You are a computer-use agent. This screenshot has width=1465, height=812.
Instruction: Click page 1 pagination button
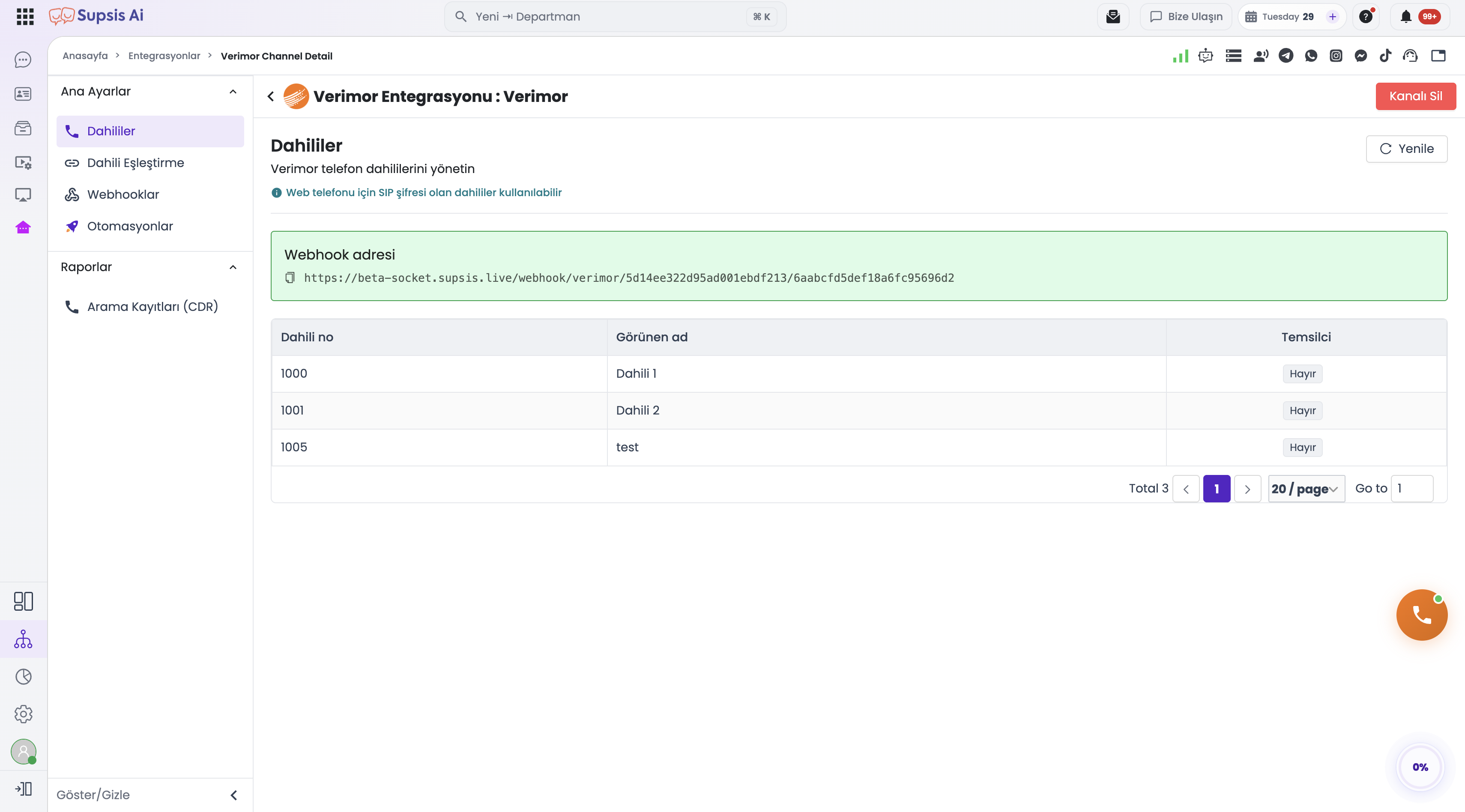point(1217,489)
